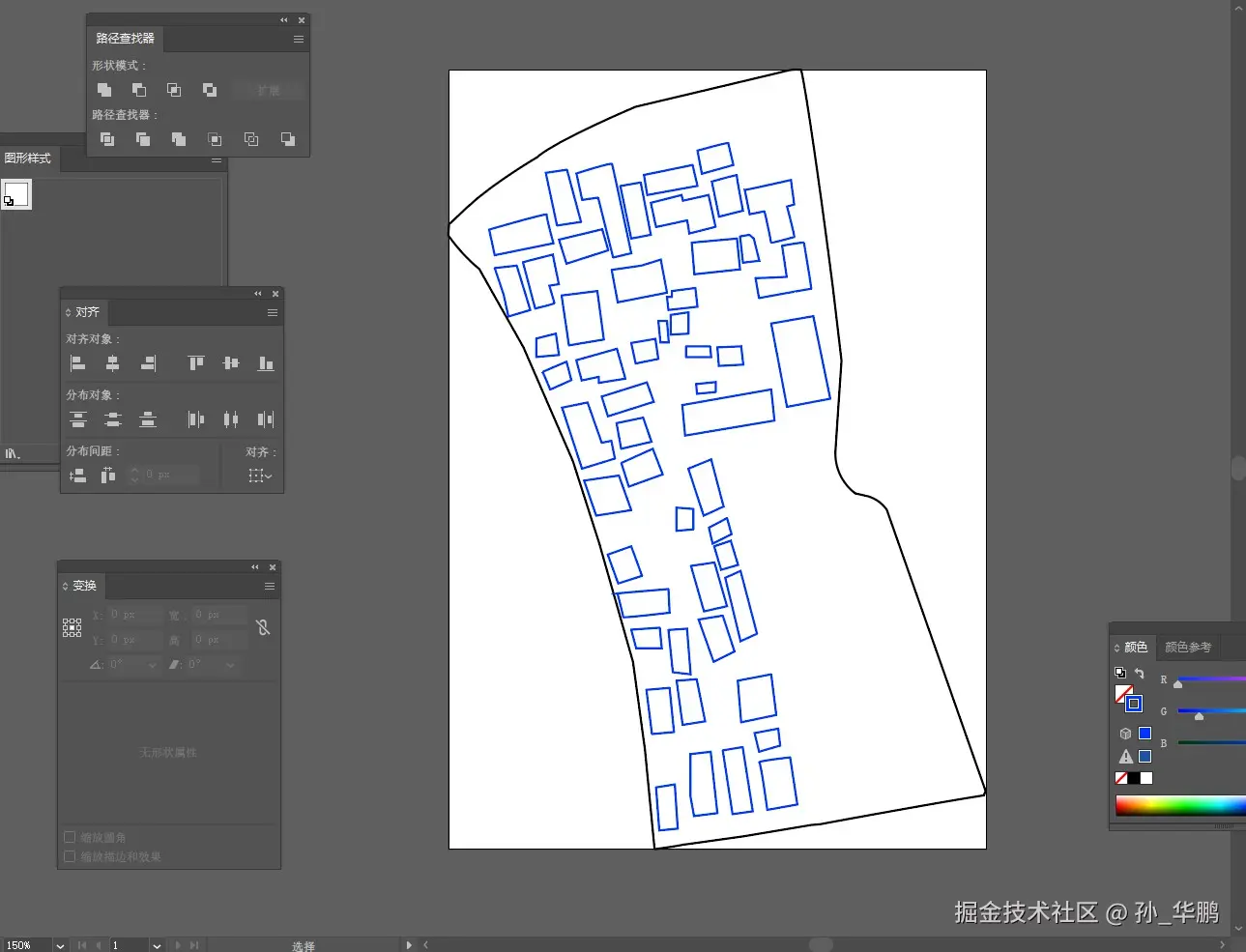
Task: Click default fill and stroke icon in Color panel
Action: 1120,673
